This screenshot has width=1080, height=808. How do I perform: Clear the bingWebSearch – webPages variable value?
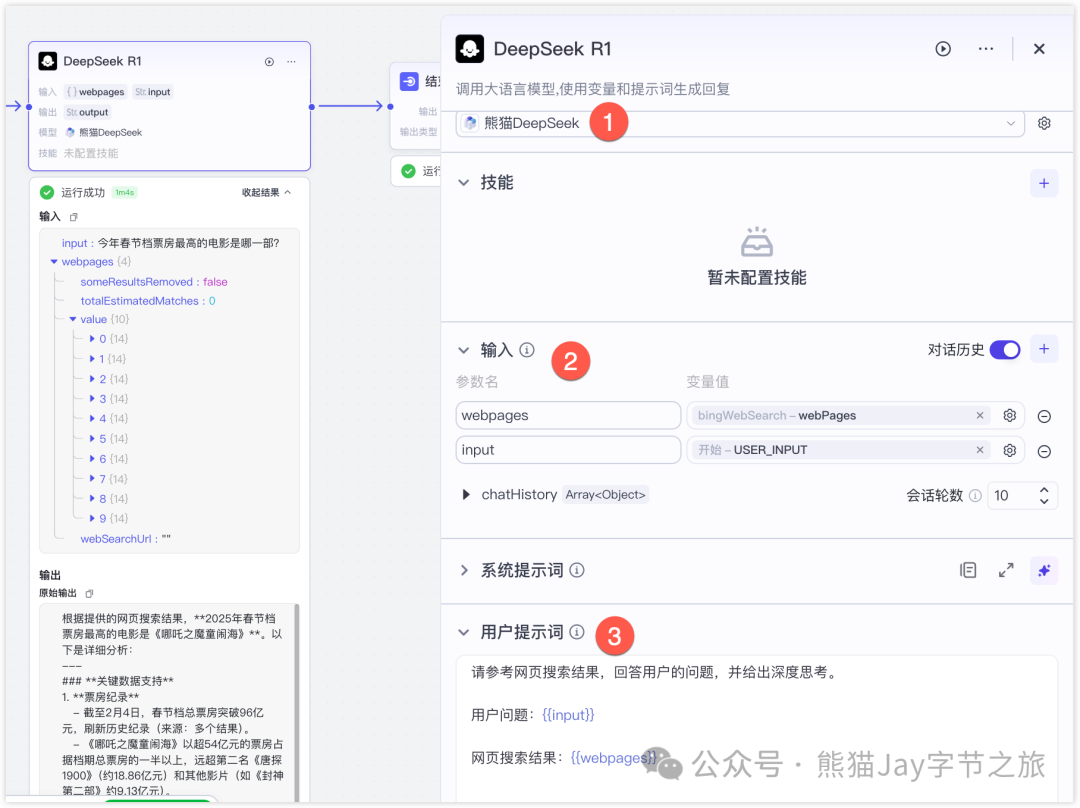tap(979, 415)
